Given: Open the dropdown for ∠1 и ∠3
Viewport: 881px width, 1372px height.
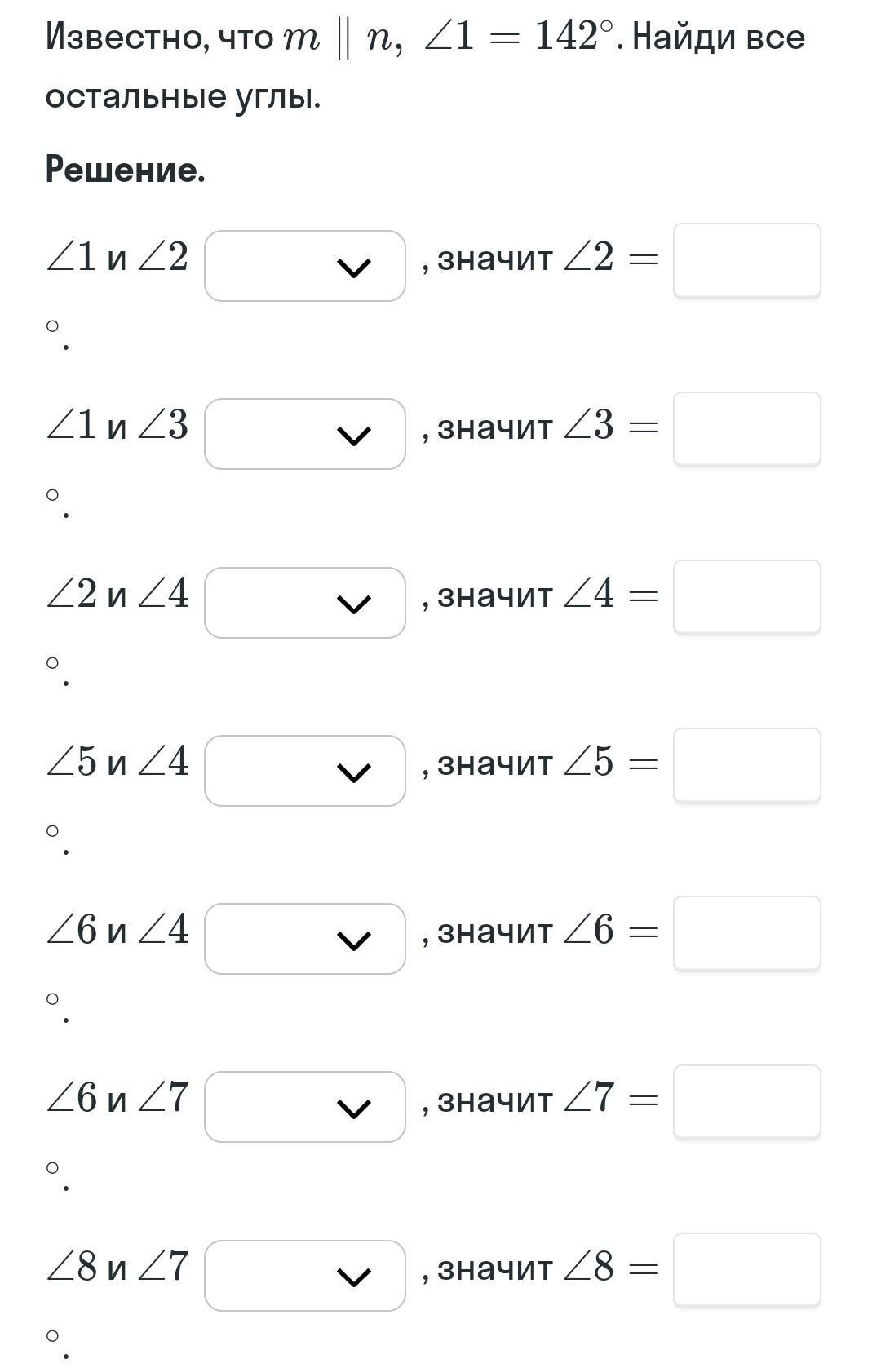Looking at the screenshot, I should click(x=304, y=434).
